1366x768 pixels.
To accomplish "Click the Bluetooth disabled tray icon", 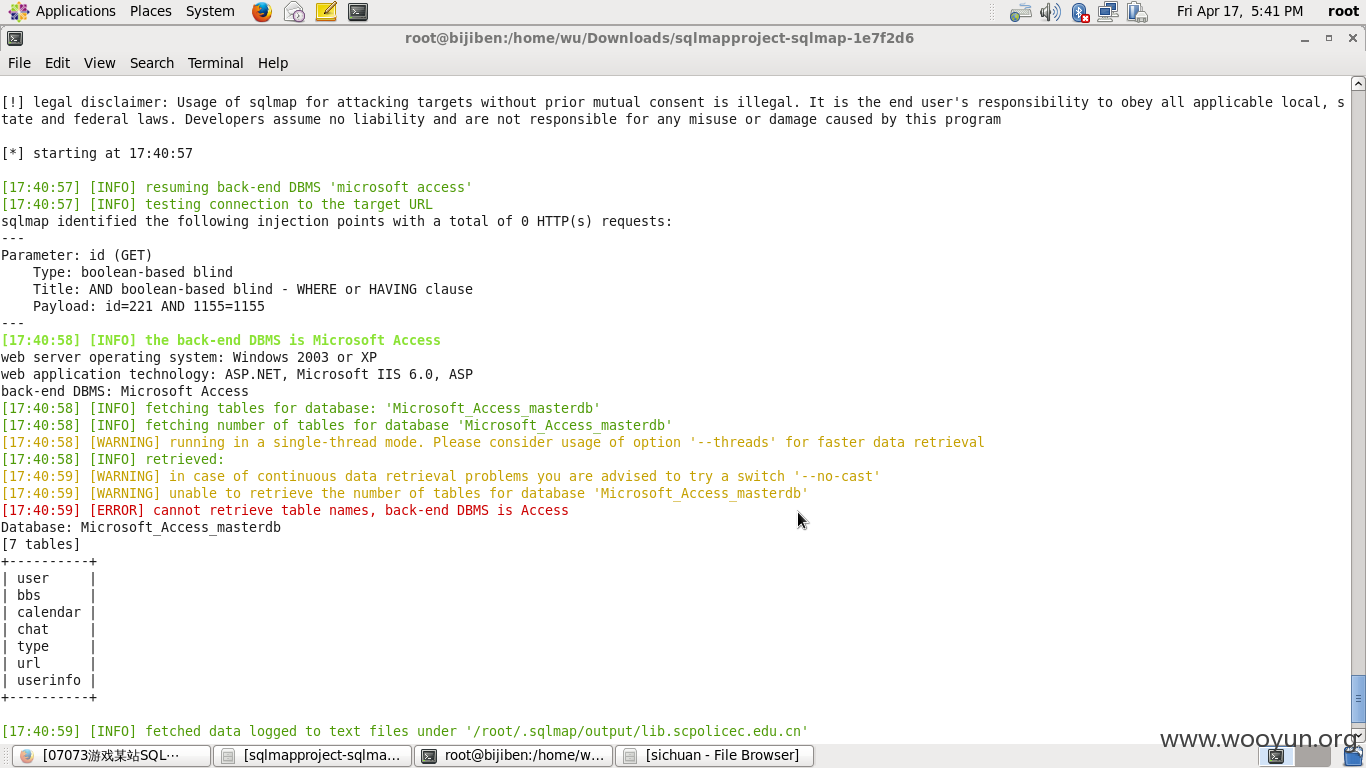I will click(1080, 12).
